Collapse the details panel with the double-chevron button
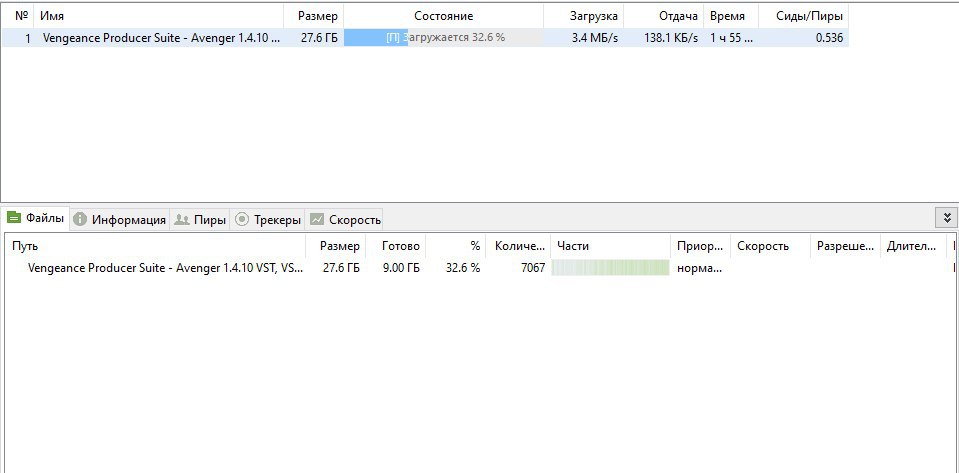Screen dimensions: 959x473 pos(947,218)
